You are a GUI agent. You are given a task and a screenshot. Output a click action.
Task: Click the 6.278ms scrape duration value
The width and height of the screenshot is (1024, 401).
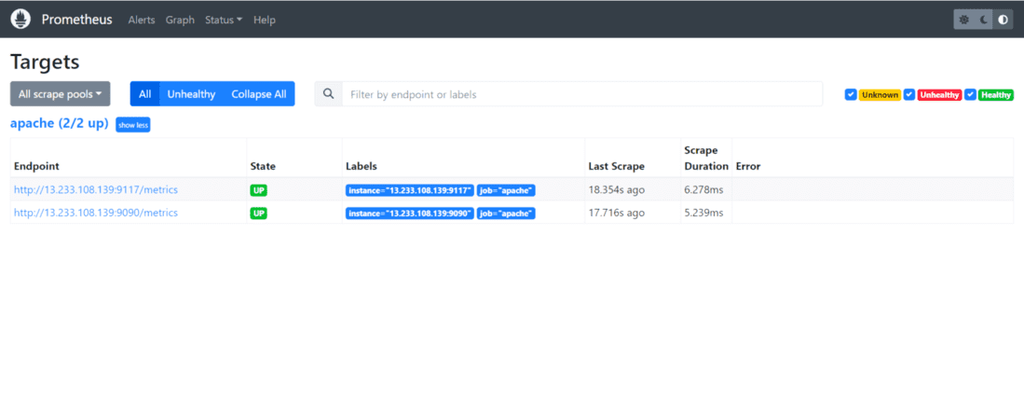coord(704,189)
